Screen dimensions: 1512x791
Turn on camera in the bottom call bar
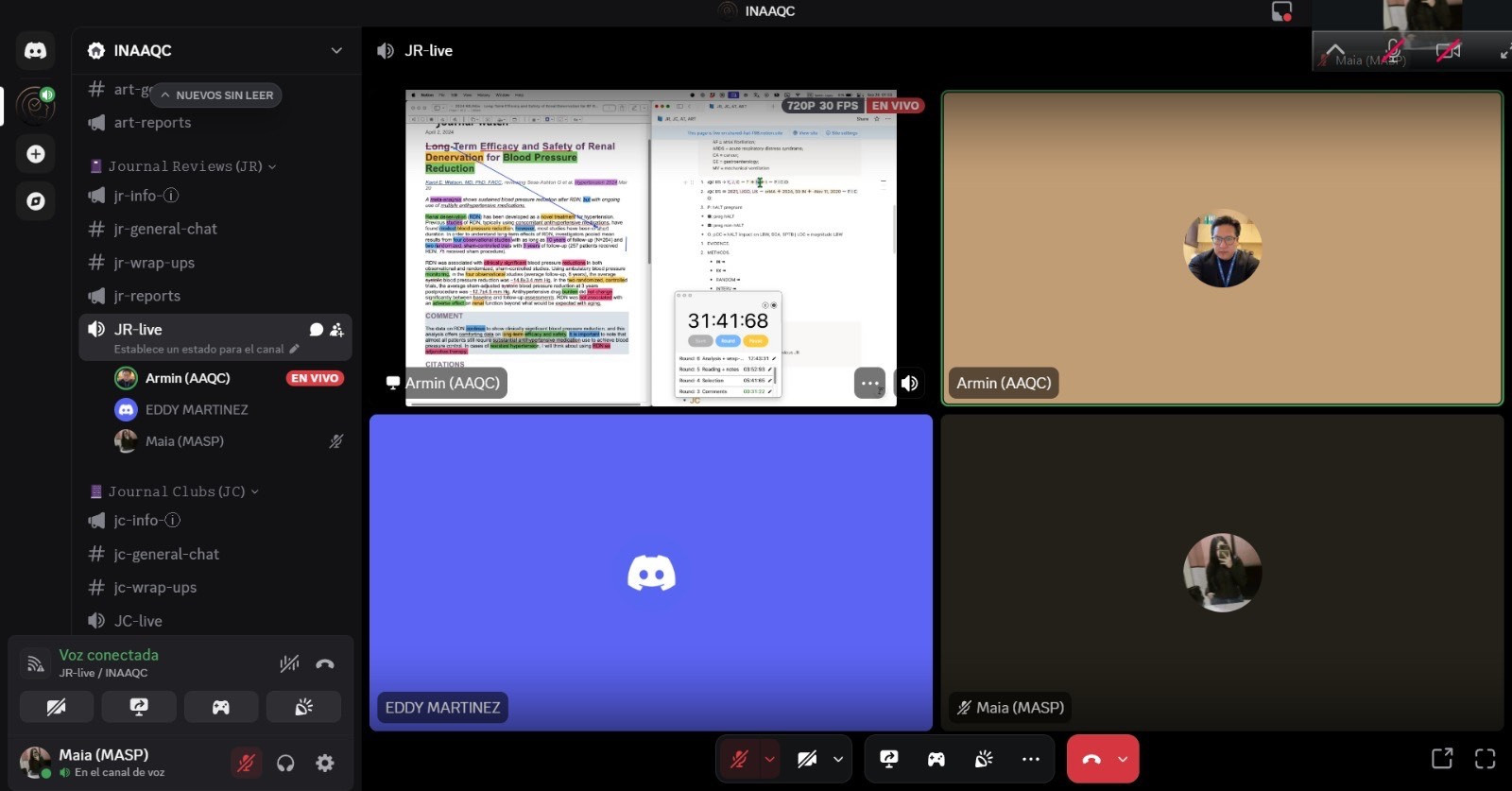pos(806,759)
